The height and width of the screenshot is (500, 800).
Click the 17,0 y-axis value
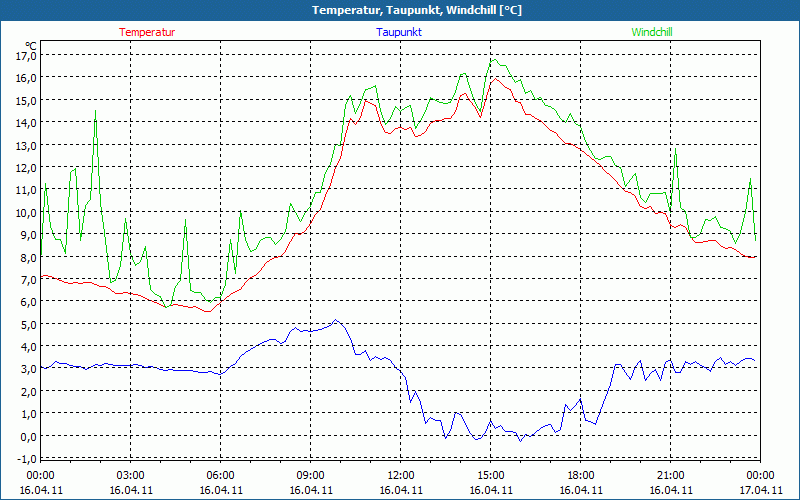point(27,55)
